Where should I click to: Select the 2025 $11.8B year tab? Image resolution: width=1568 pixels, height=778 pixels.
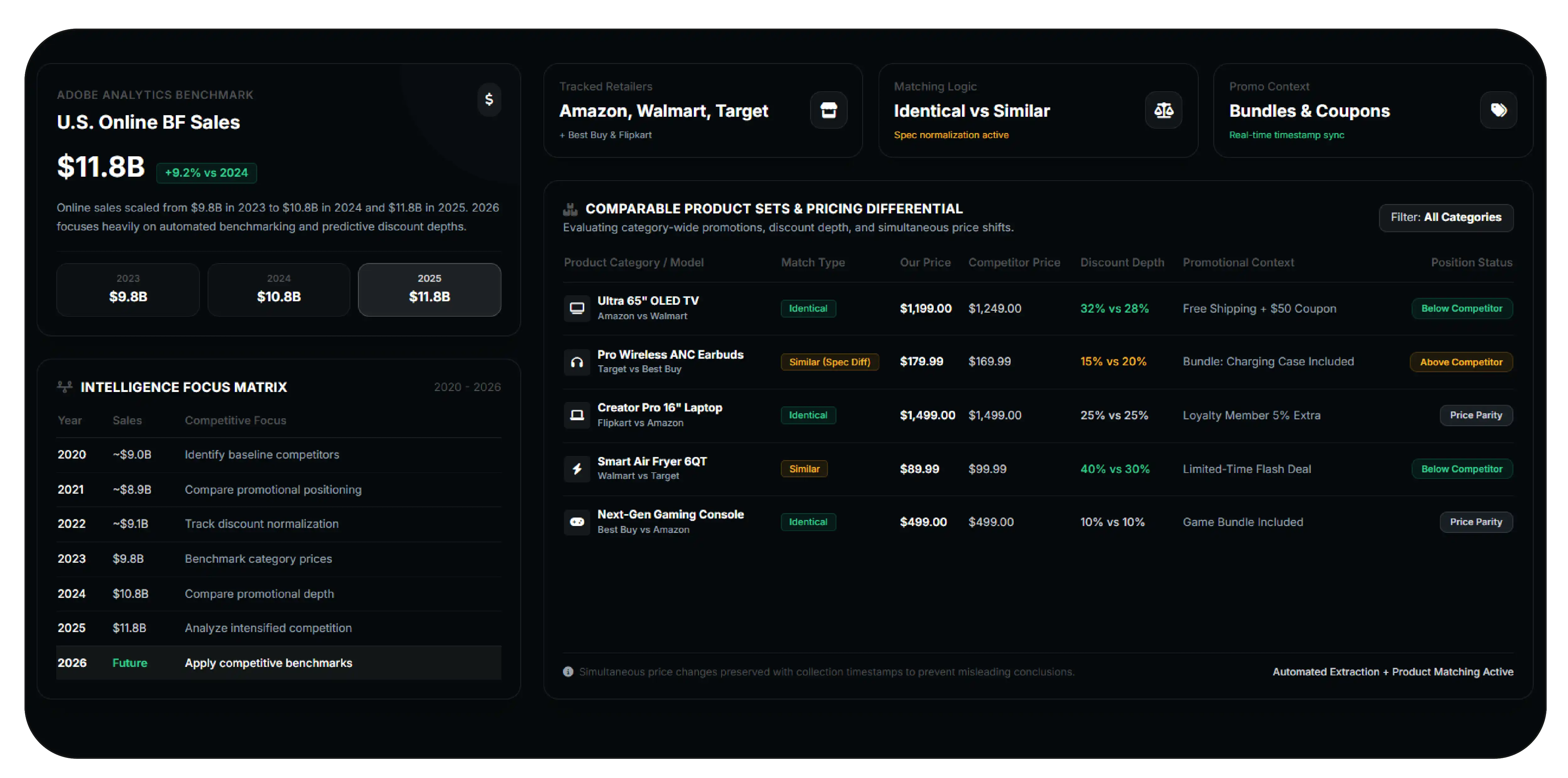click(429, 290)
